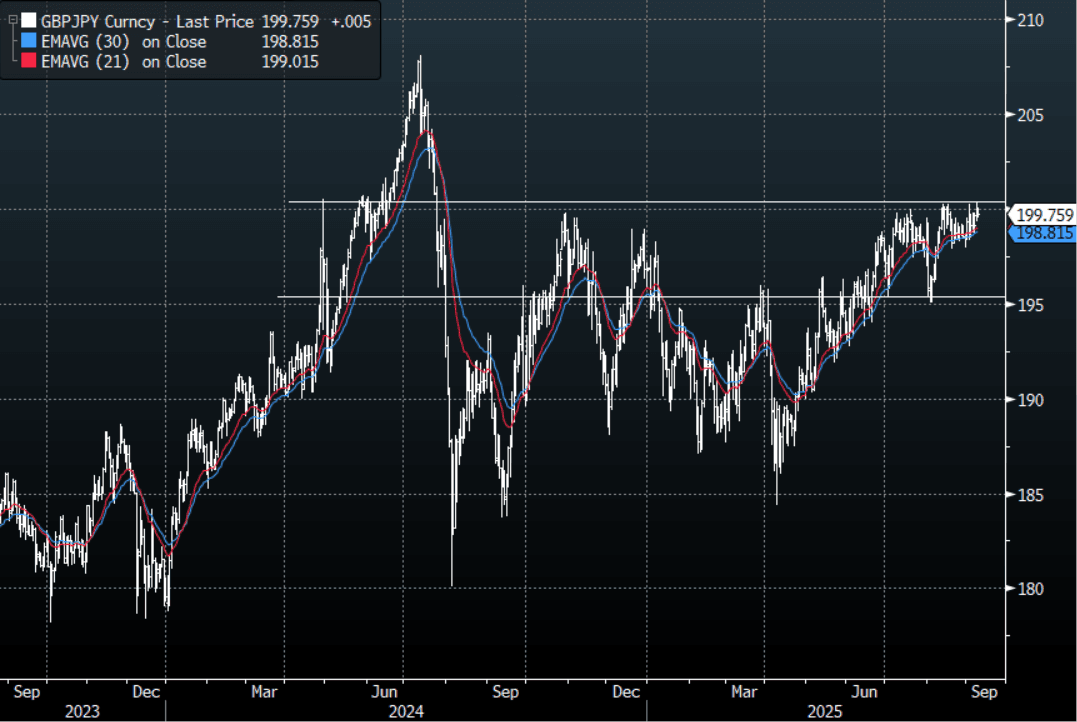Viewport: 1077px width, 722px height.
Task: Click the blue EMAVG (30) color swatch
Action: click(28, 41)
